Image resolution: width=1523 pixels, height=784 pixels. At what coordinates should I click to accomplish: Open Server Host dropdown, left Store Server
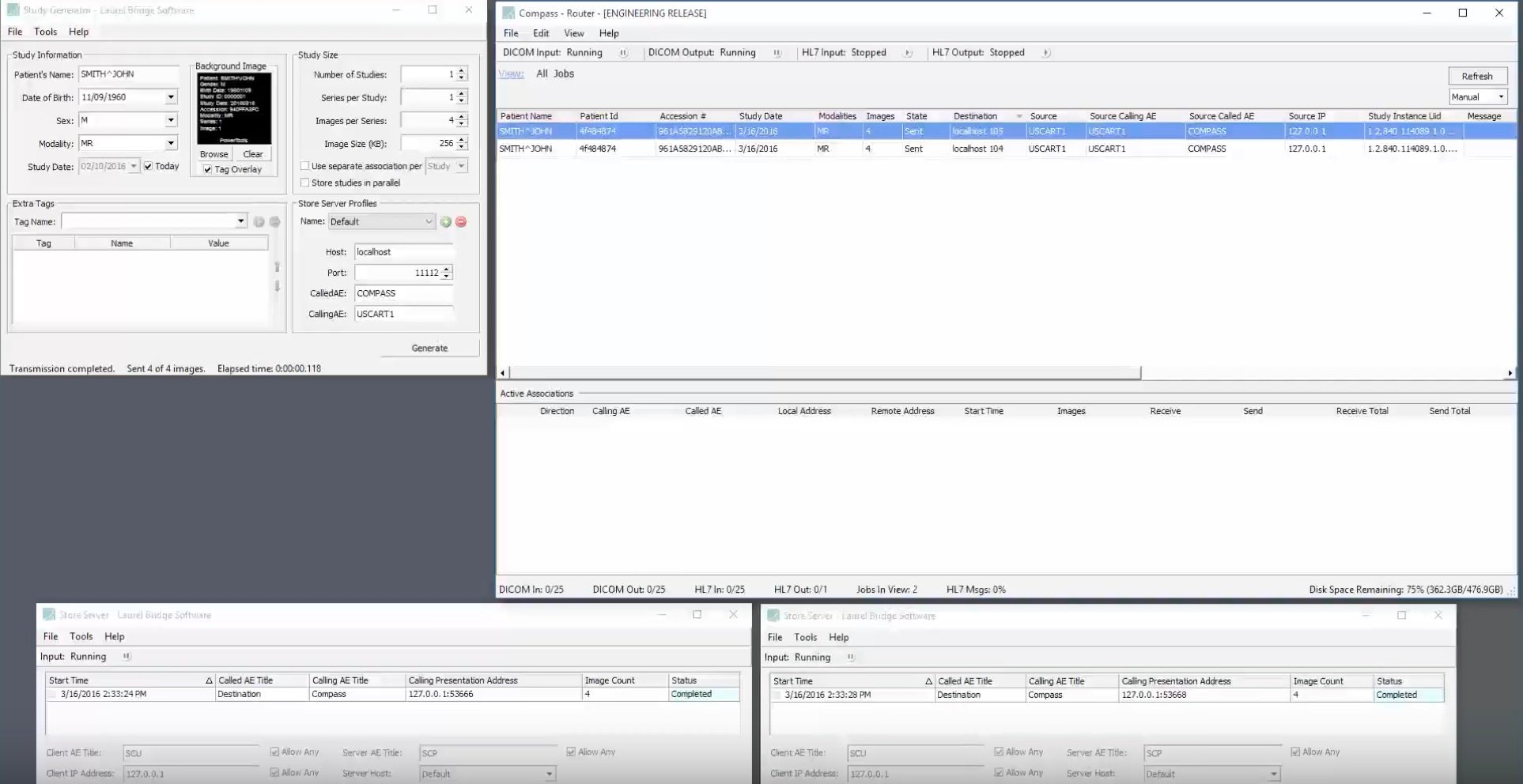549,775
